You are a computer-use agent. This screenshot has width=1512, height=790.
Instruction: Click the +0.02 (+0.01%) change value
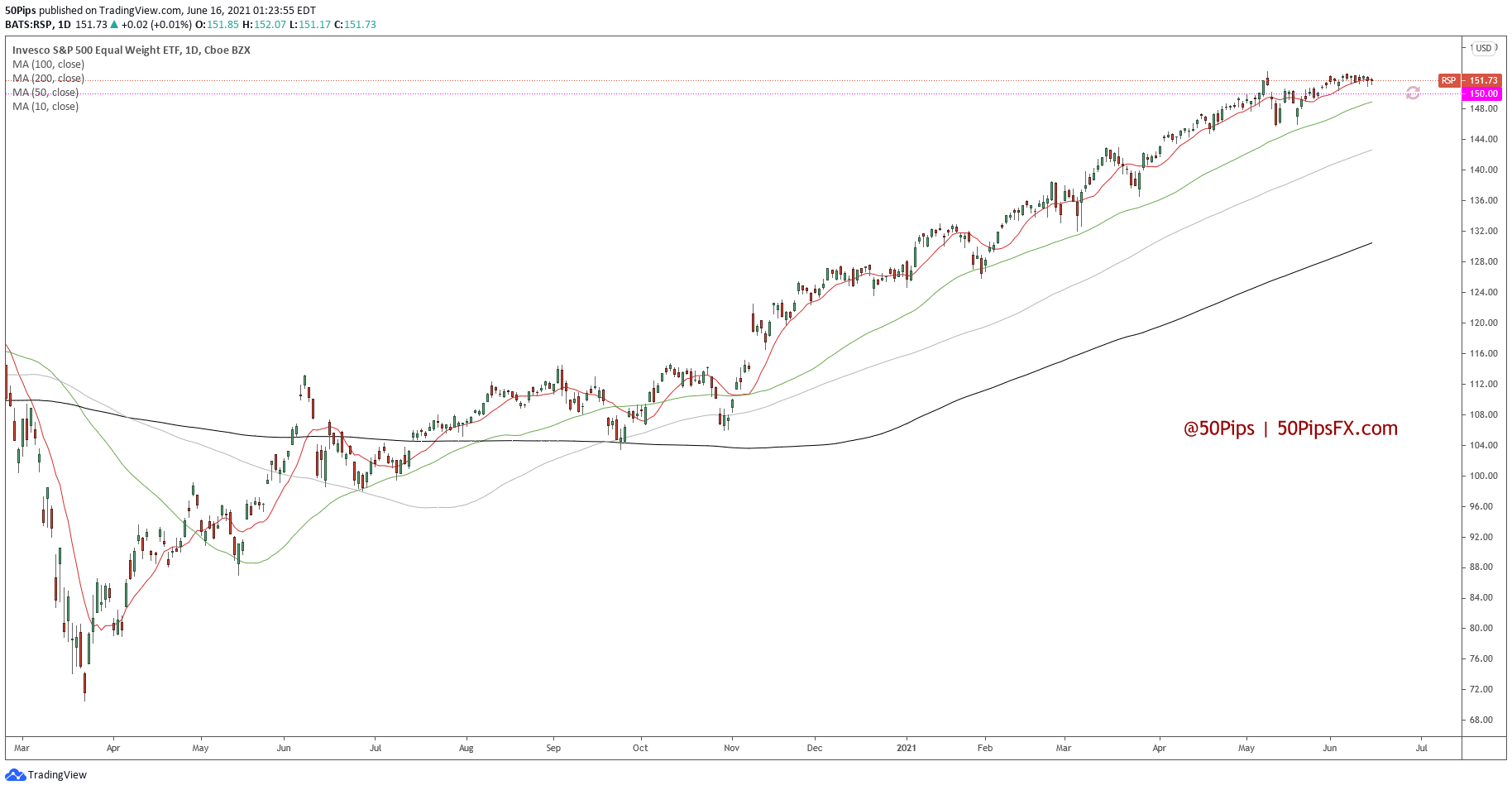click(156, 25)
